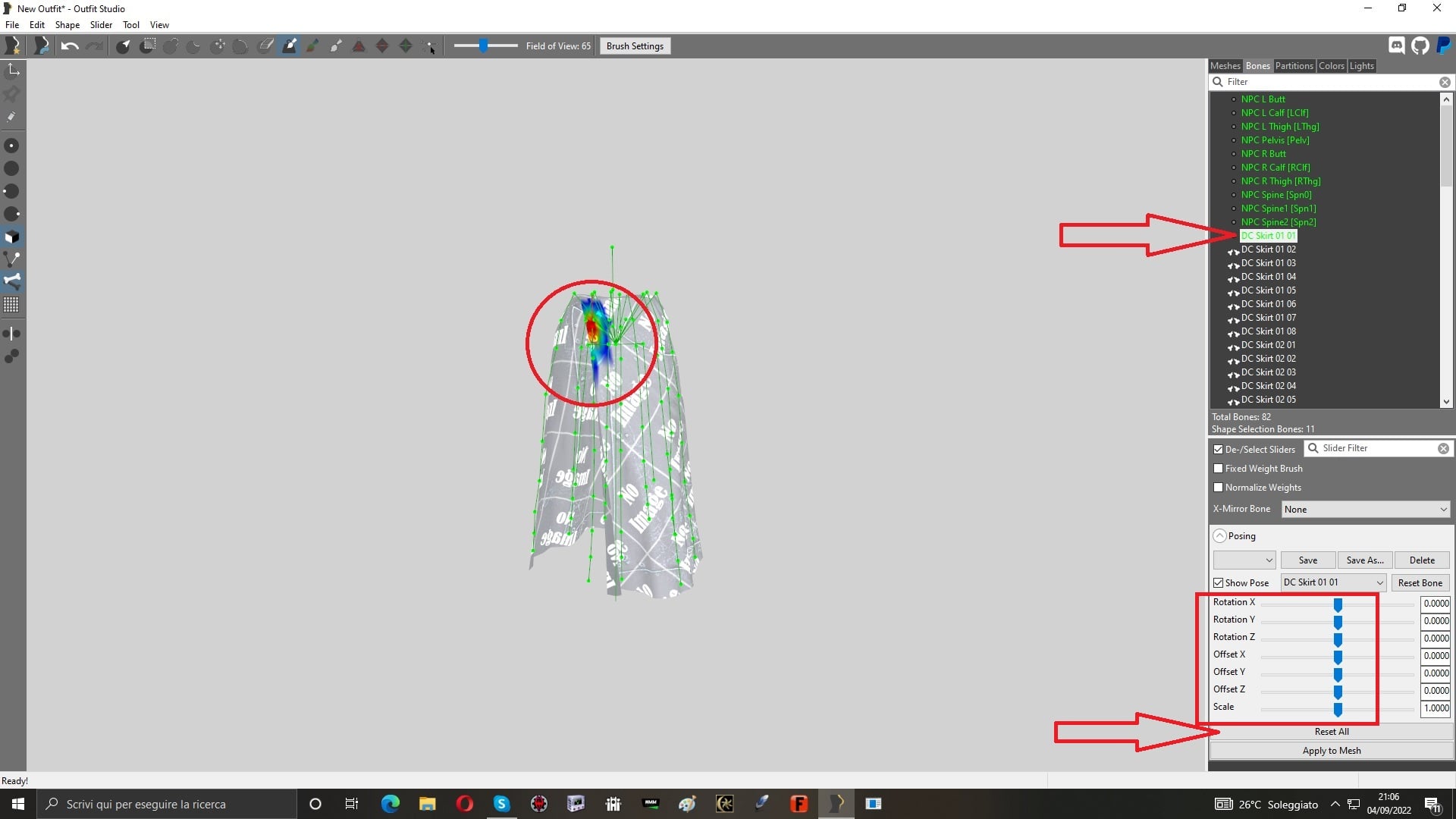Open Microsoft Edge from the taskbar
The image size is (1456, 819).
(x=390, y=804)
